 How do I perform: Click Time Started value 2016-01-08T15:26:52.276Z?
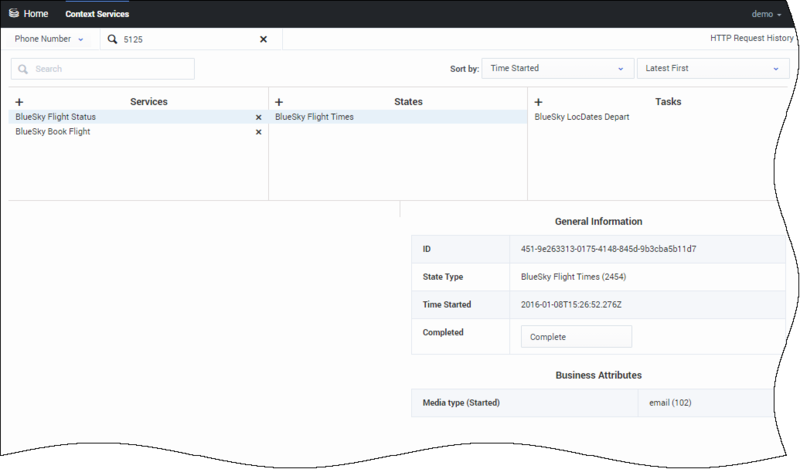tap(571, 305)
